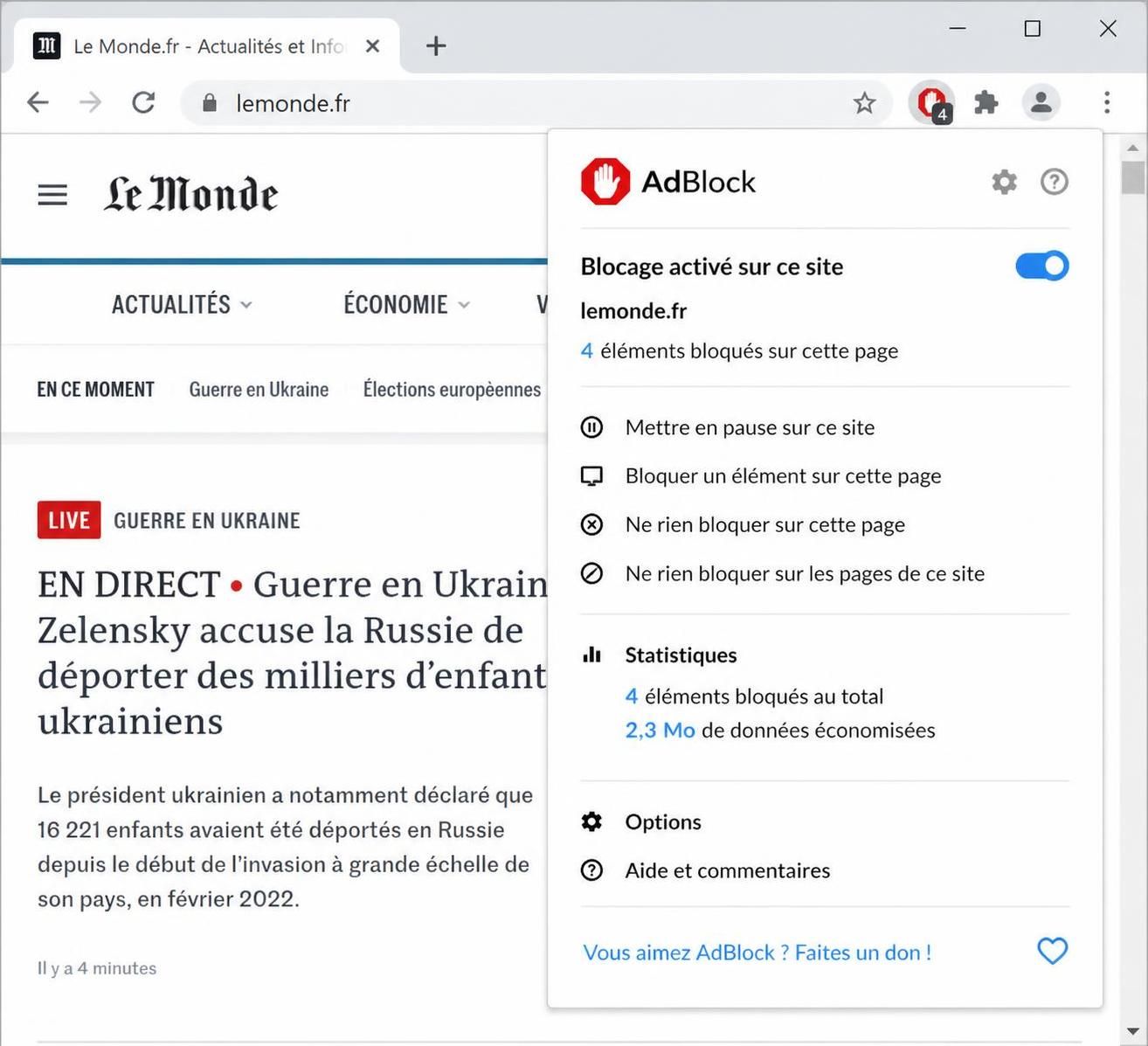
Task: Click the AdBlock hand logo
Action: 605,182
